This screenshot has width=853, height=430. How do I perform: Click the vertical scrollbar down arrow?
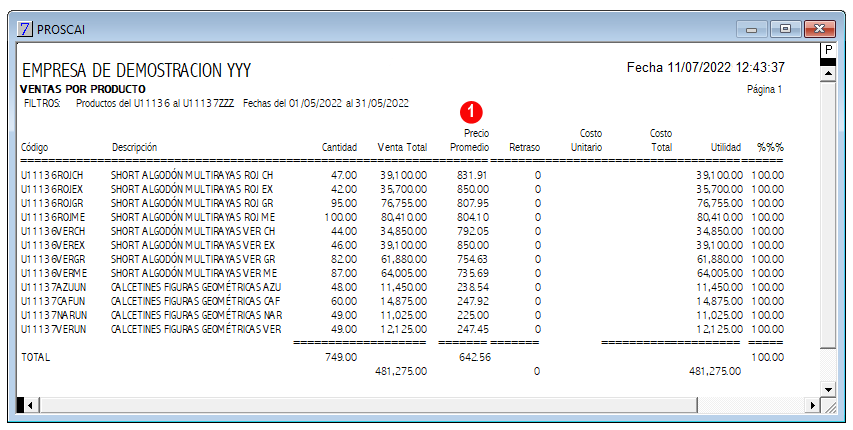click(x=828, y=389)
